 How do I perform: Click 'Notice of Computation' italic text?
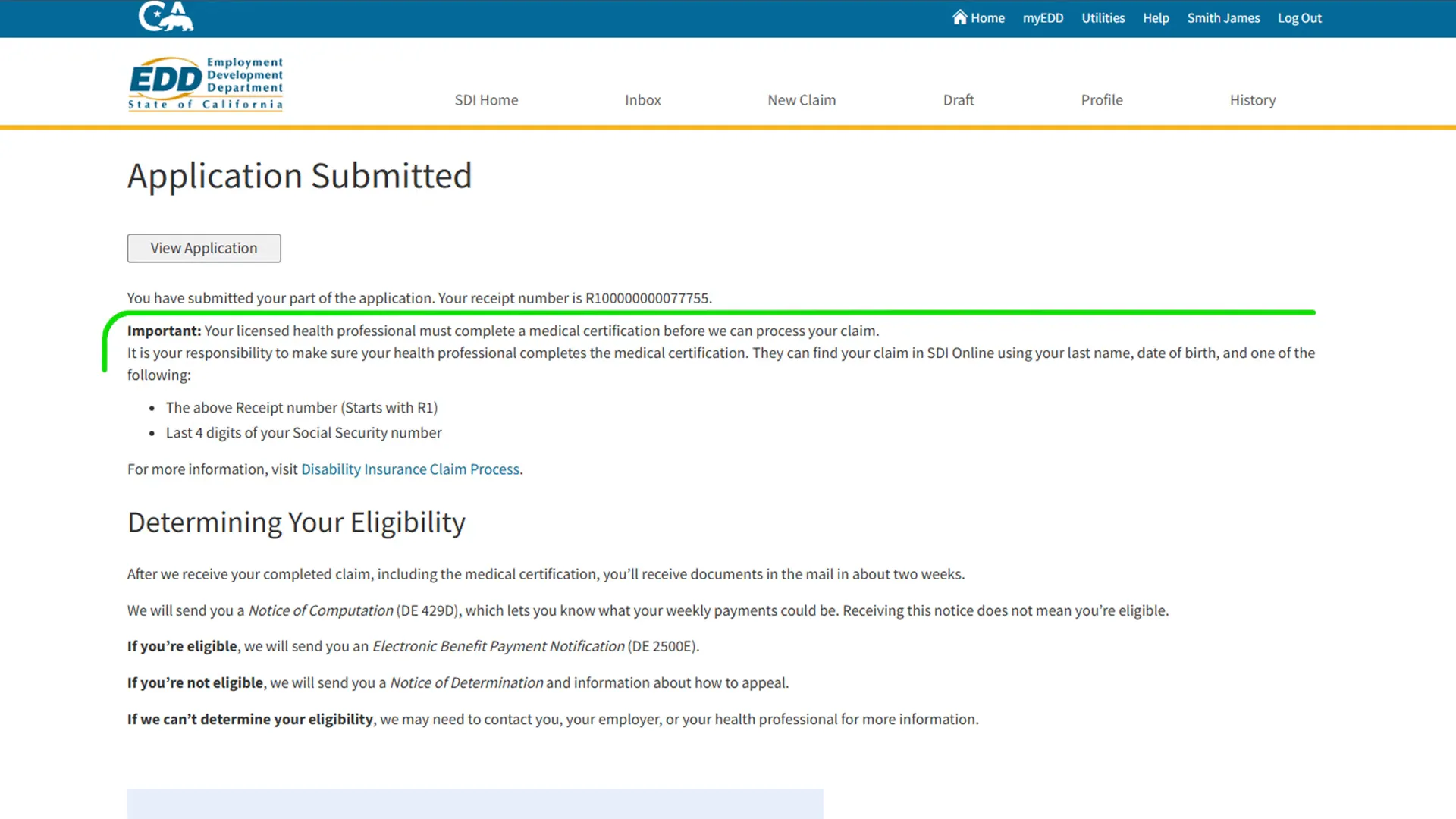coord(321,610)
